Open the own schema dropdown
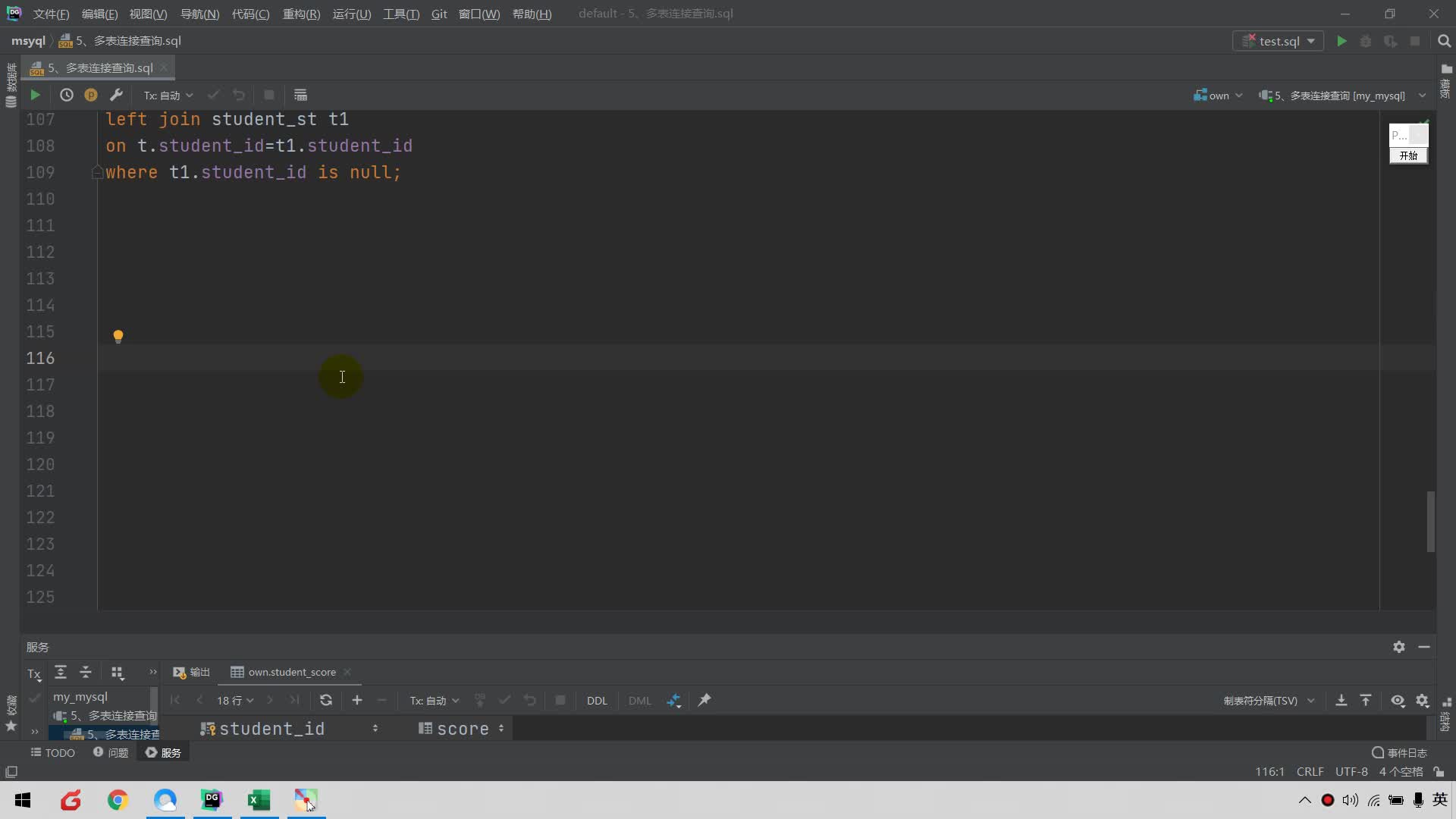 tap(1218, 95)
